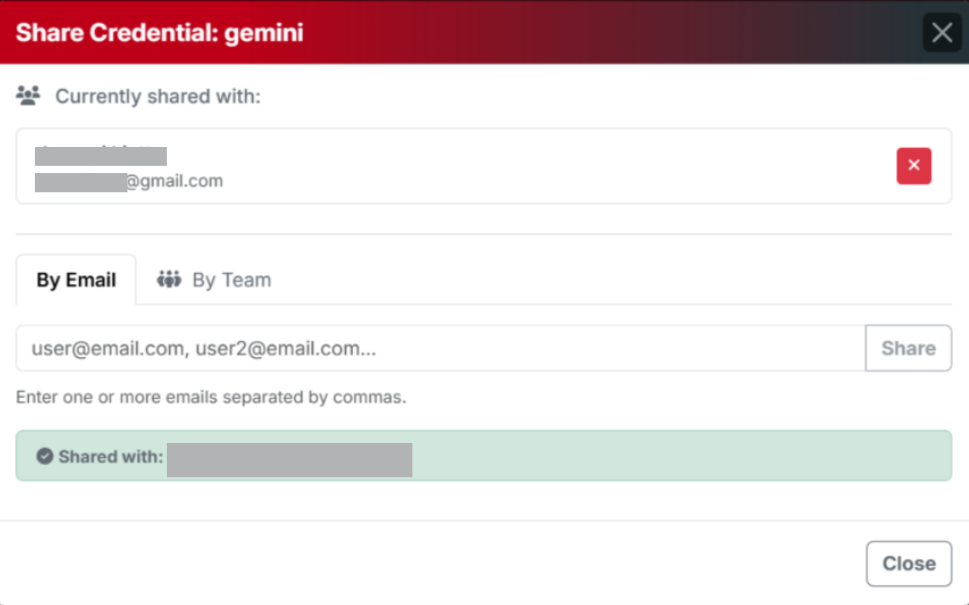Click the team icon on the By Team tab

[169, 280]
